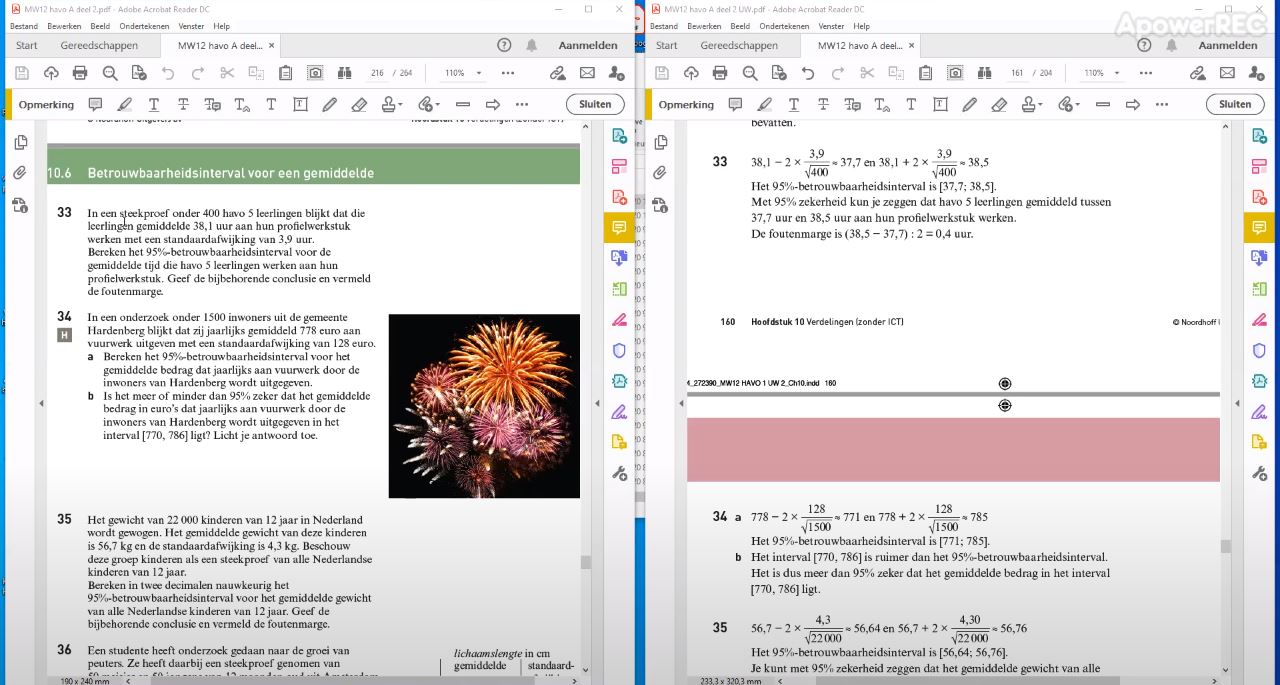This screenshot has width=1280, height=685.
Task: Open binoculars find tool in left window
Action: point(345,73)
